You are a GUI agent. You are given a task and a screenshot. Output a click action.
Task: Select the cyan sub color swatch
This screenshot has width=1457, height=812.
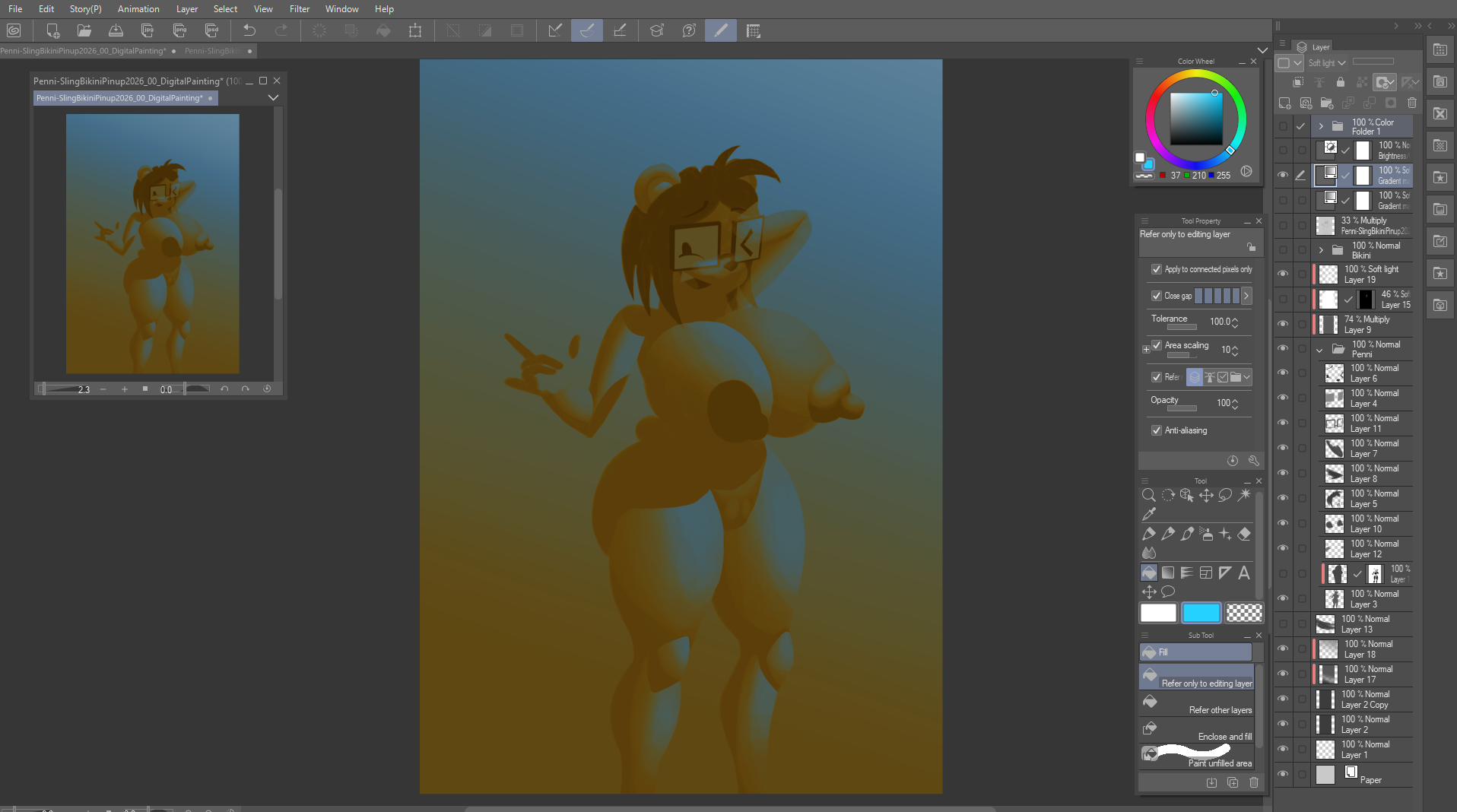point(1201,613)
